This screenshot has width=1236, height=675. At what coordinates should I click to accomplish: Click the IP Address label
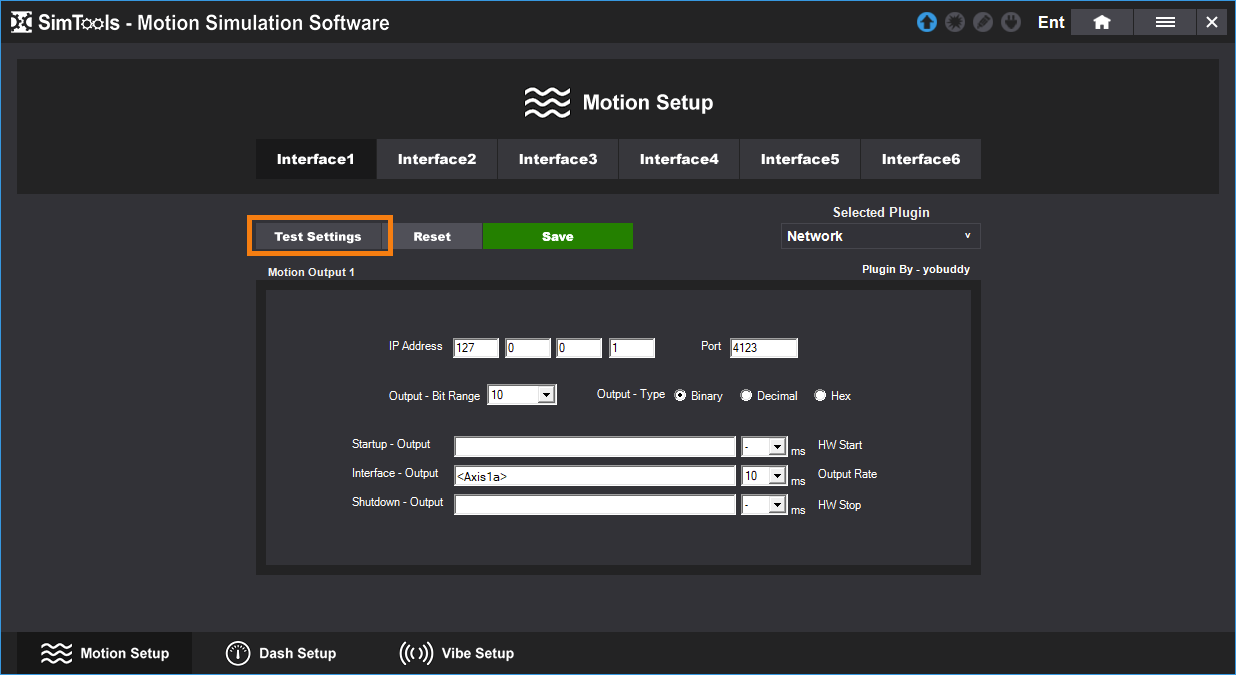(416, 346)
